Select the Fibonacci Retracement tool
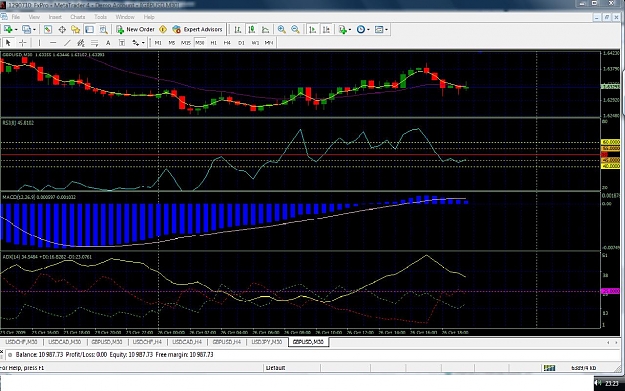The height and width of the screenshot is (391, 625). click(94, 43)
